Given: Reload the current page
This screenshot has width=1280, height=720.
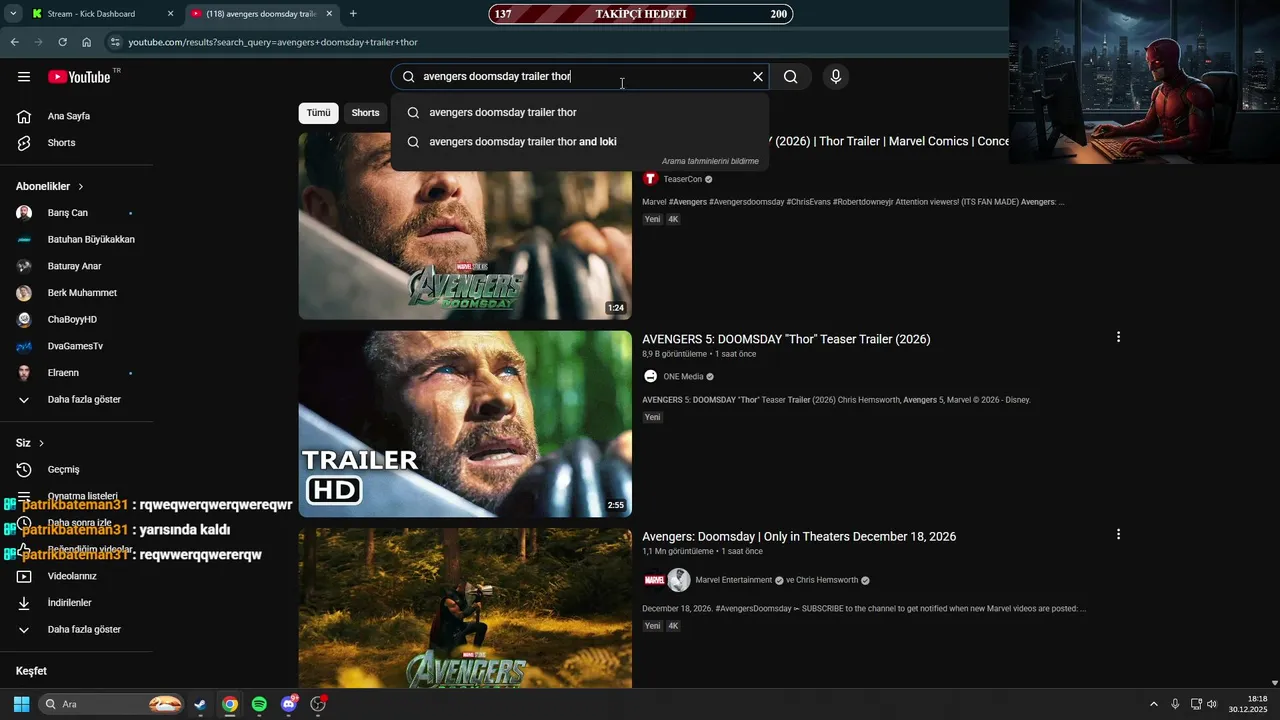Looking at the screenshot, I should [62, 42].
